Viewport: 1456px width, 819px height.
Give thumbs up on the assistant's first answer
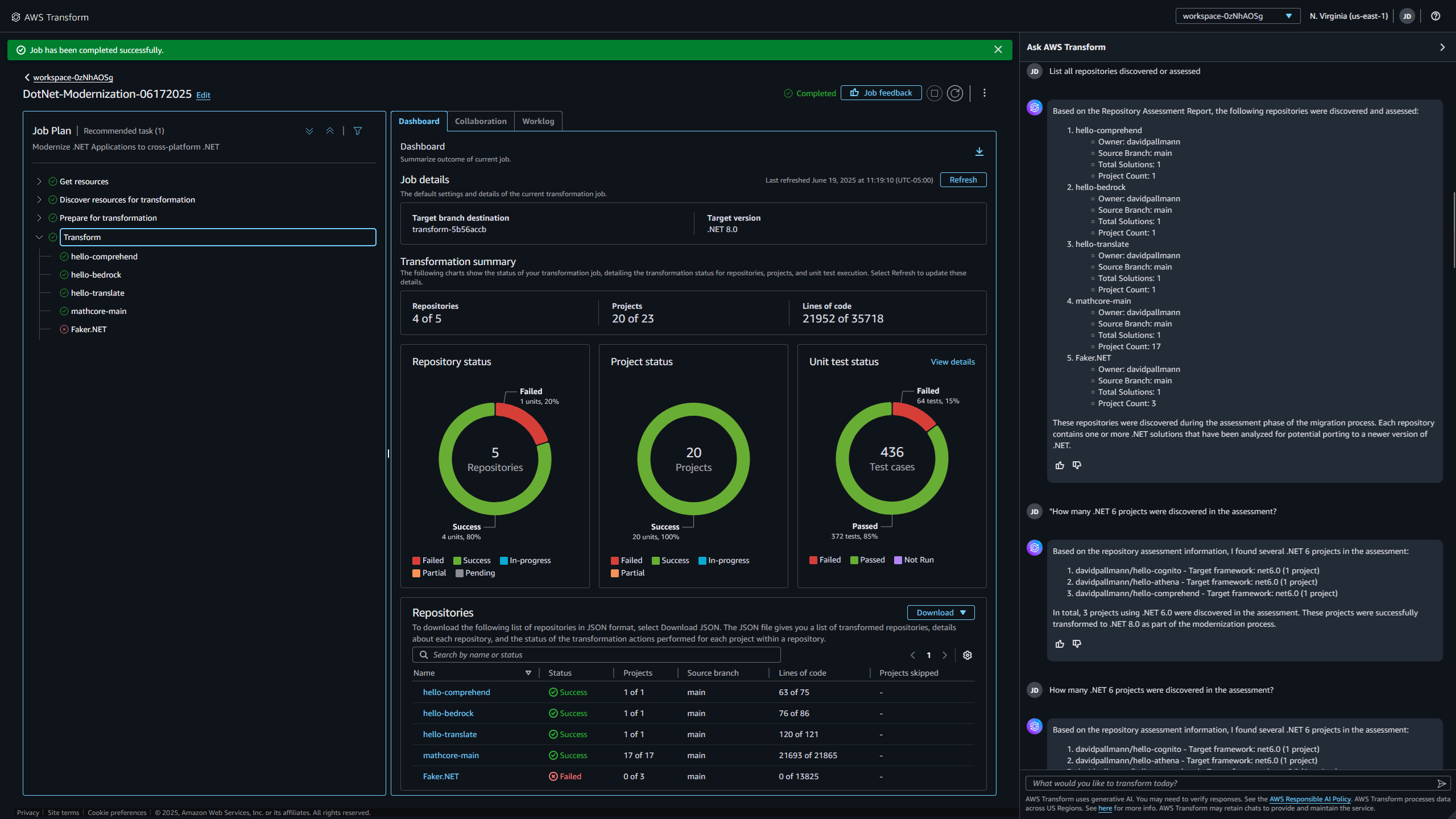(1059, 465)
